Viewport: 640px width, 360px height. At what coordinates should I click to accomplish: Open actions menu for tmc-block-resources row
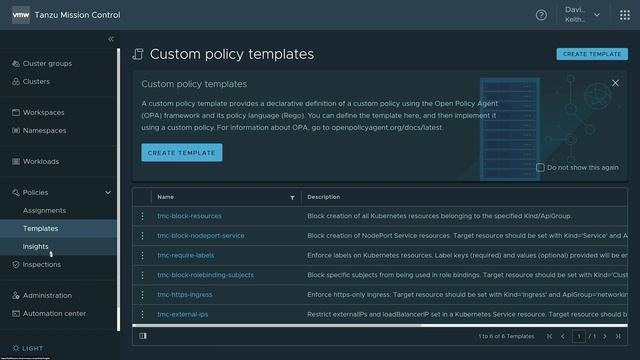pos(142,216)
